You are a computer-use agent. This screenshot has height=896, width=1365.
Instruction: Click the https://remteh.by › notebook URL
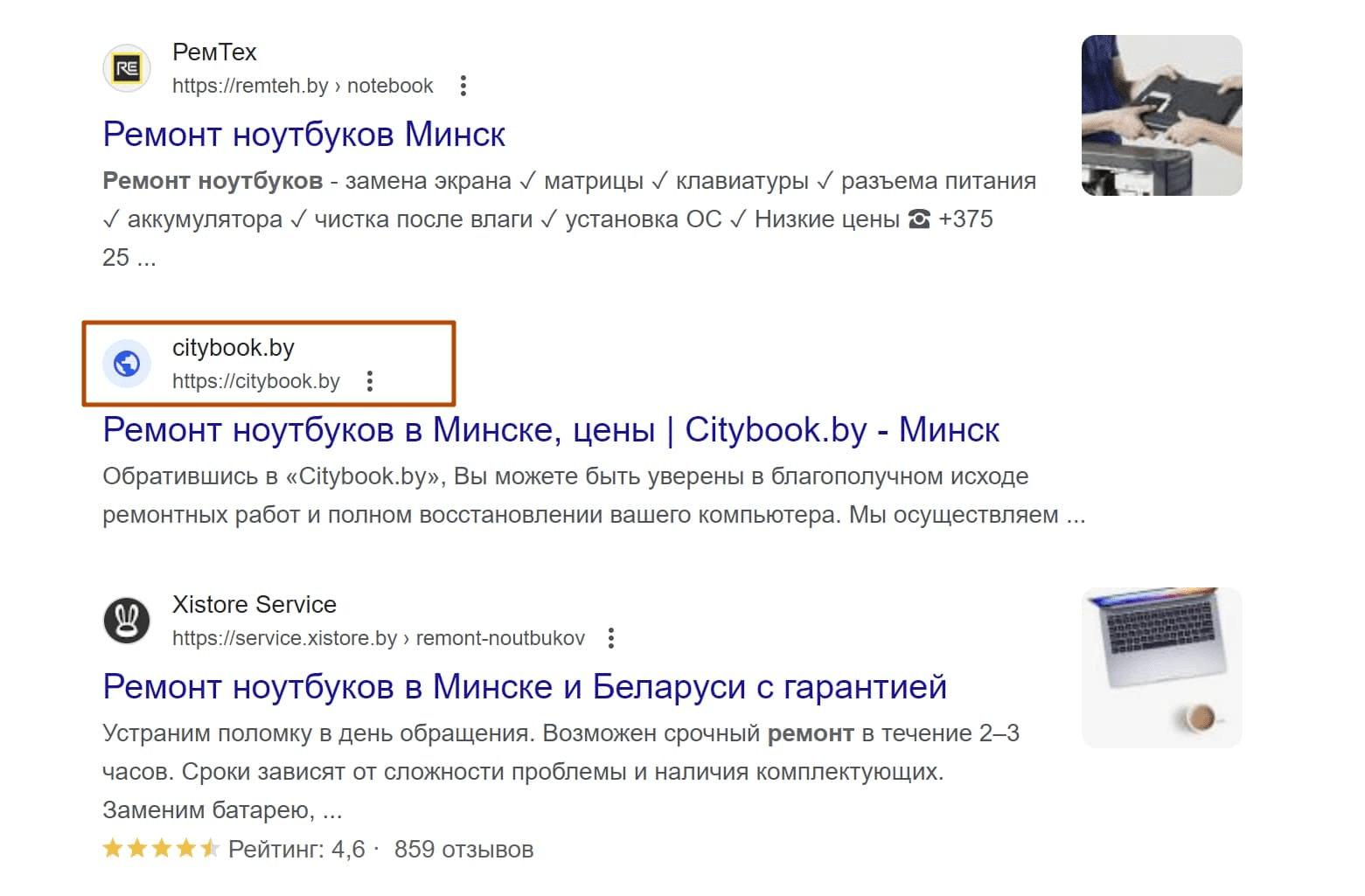pos(302,86)
